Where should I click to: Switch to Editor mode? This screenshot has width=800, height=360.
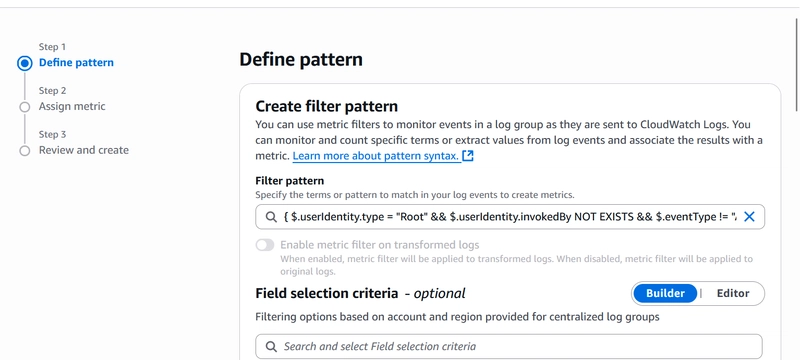click(x=733, y=293)
